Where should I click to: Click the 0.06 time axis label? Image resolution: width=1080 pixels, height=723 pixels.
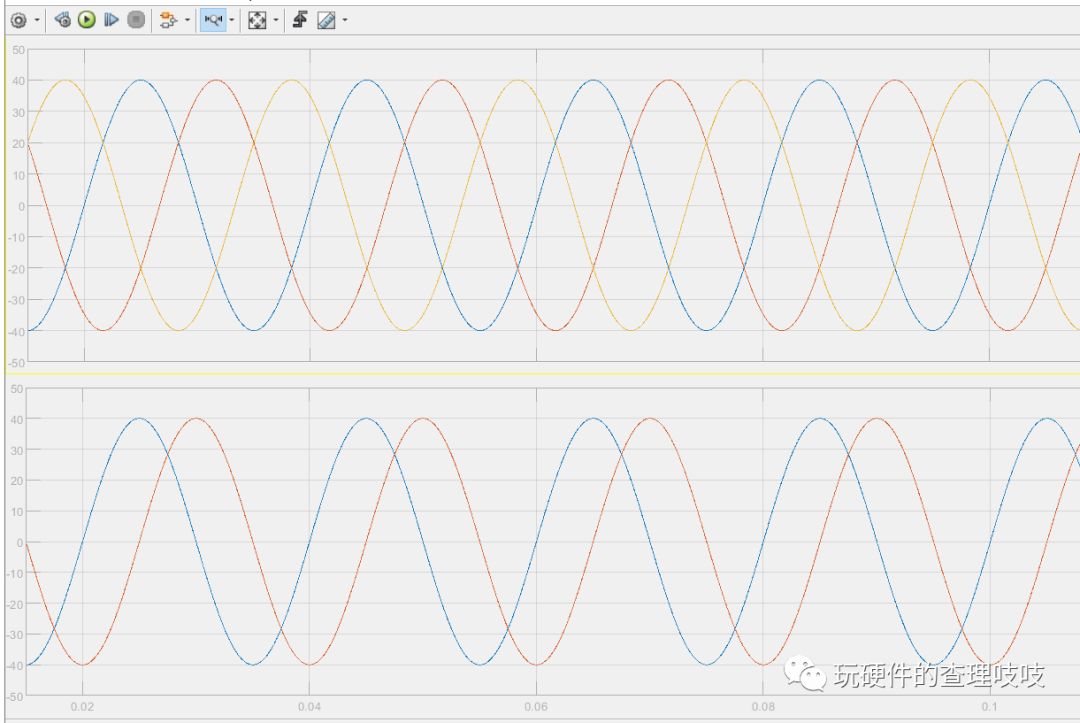tap(536, 706)
